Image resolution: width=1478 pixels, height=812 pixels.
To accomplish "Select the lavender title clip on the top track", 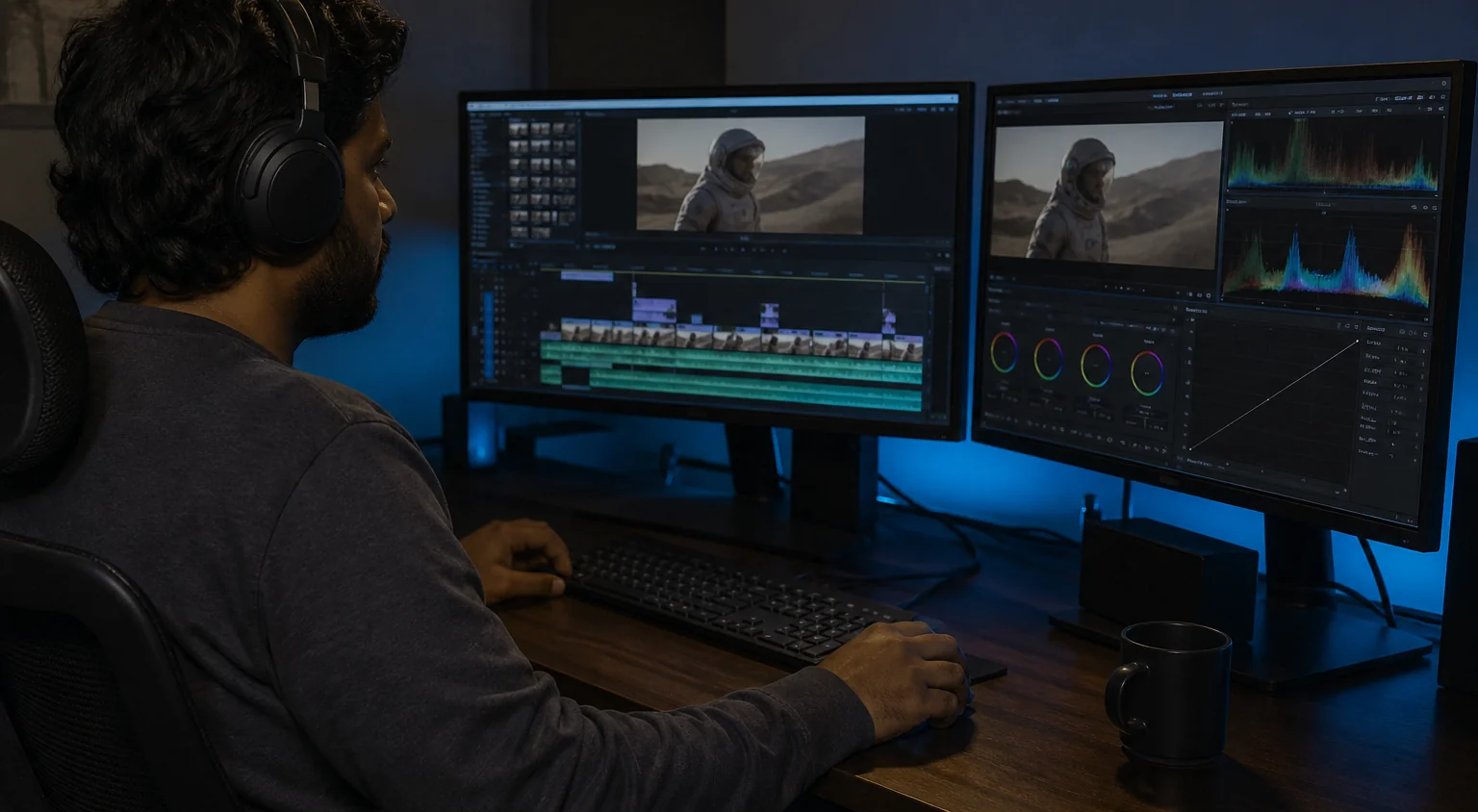I will 587,276.
